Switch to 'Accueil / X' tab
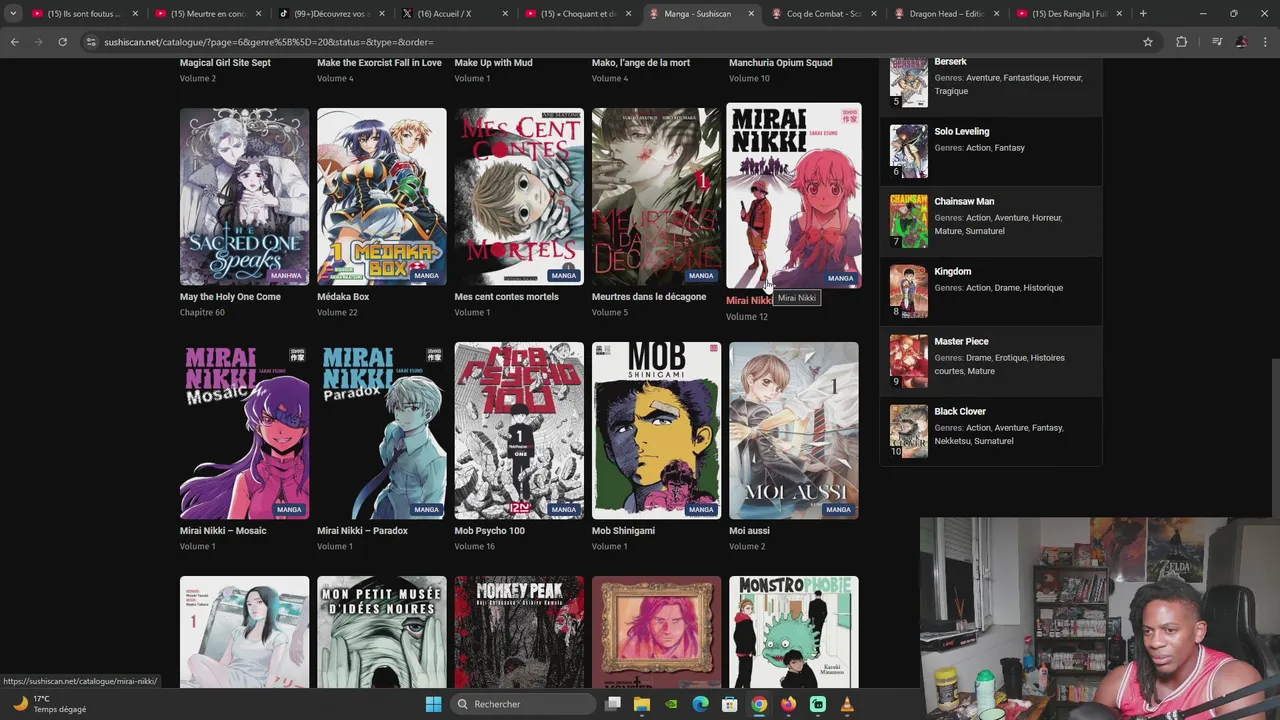1280x720 pixels. [x=453, y=14]
